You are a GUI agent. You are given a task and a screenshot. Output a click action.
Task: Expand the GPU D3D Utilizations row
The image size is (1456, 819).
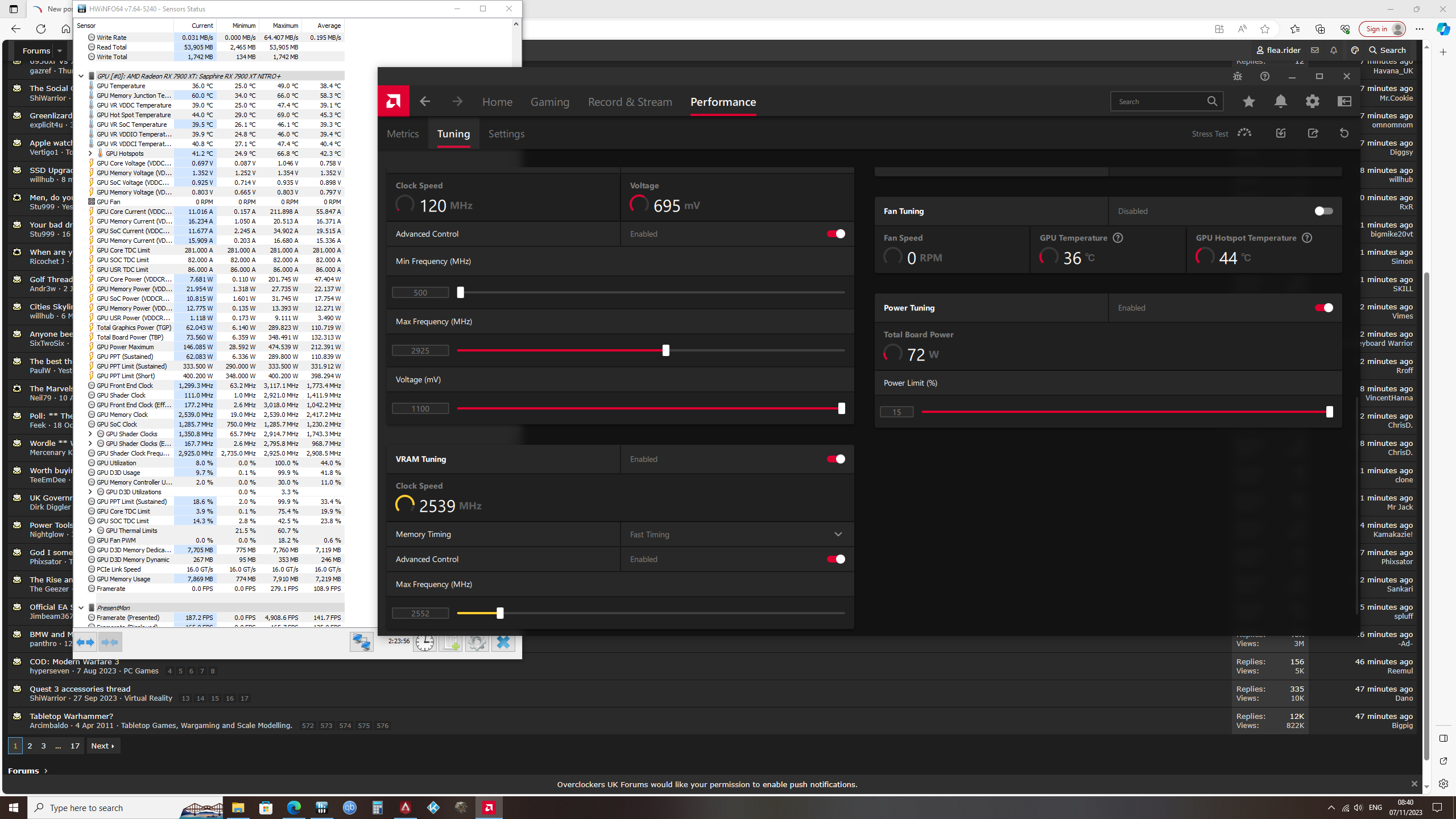click(x=90, y=492)
